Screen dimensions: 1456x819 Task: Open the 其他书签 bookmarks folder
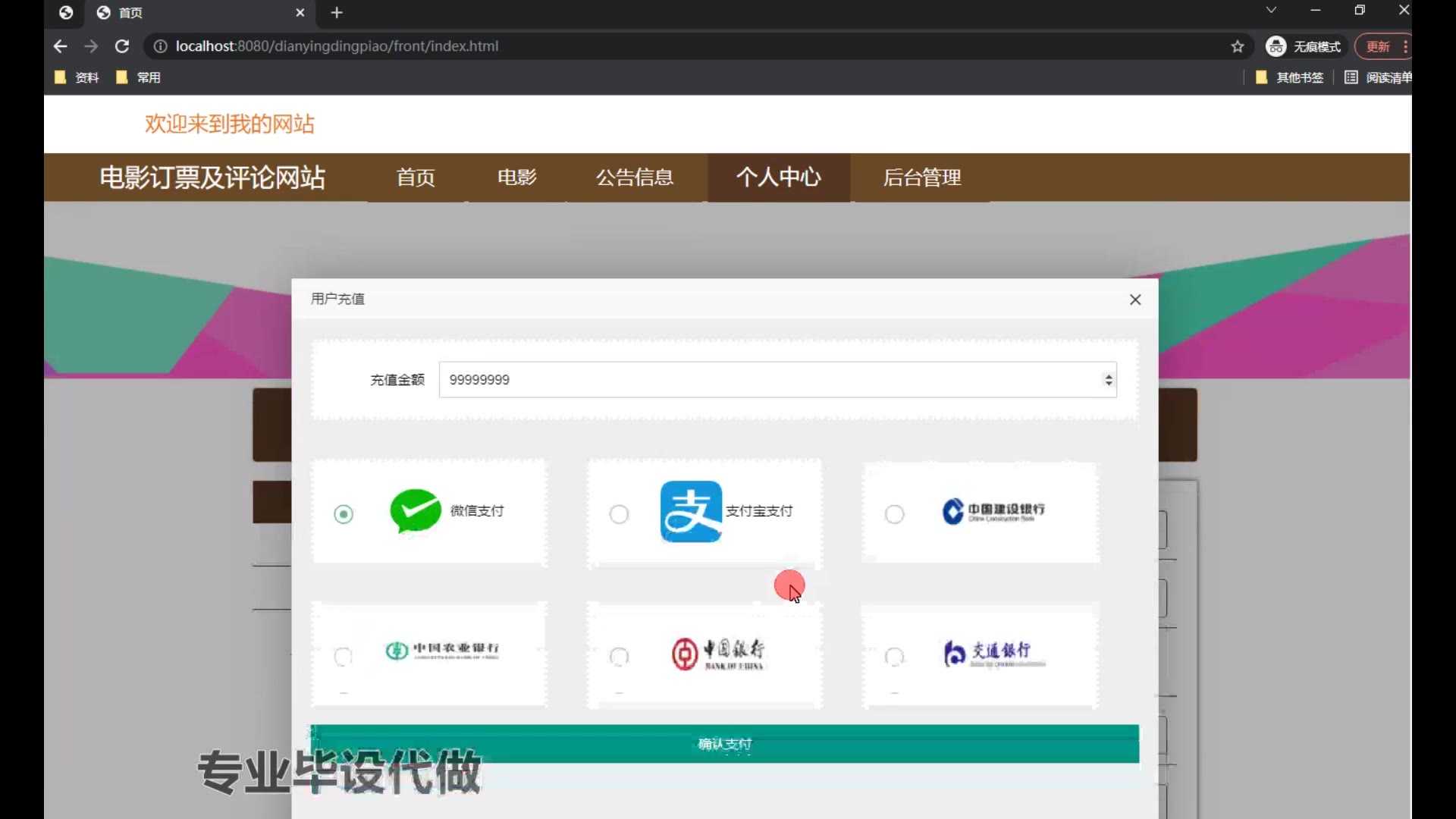1290,77
